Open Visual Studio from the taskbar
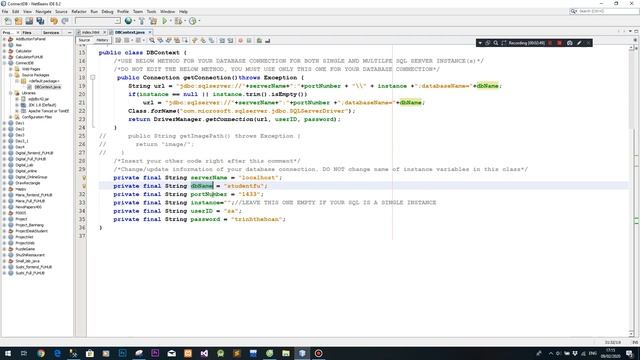This screenshot has height=360, width=640. pos(204,353)
